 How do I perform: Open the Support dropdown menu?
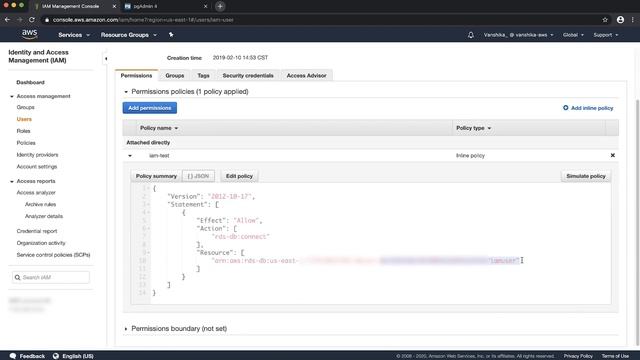pyautogui.click(x=606, y=35)
